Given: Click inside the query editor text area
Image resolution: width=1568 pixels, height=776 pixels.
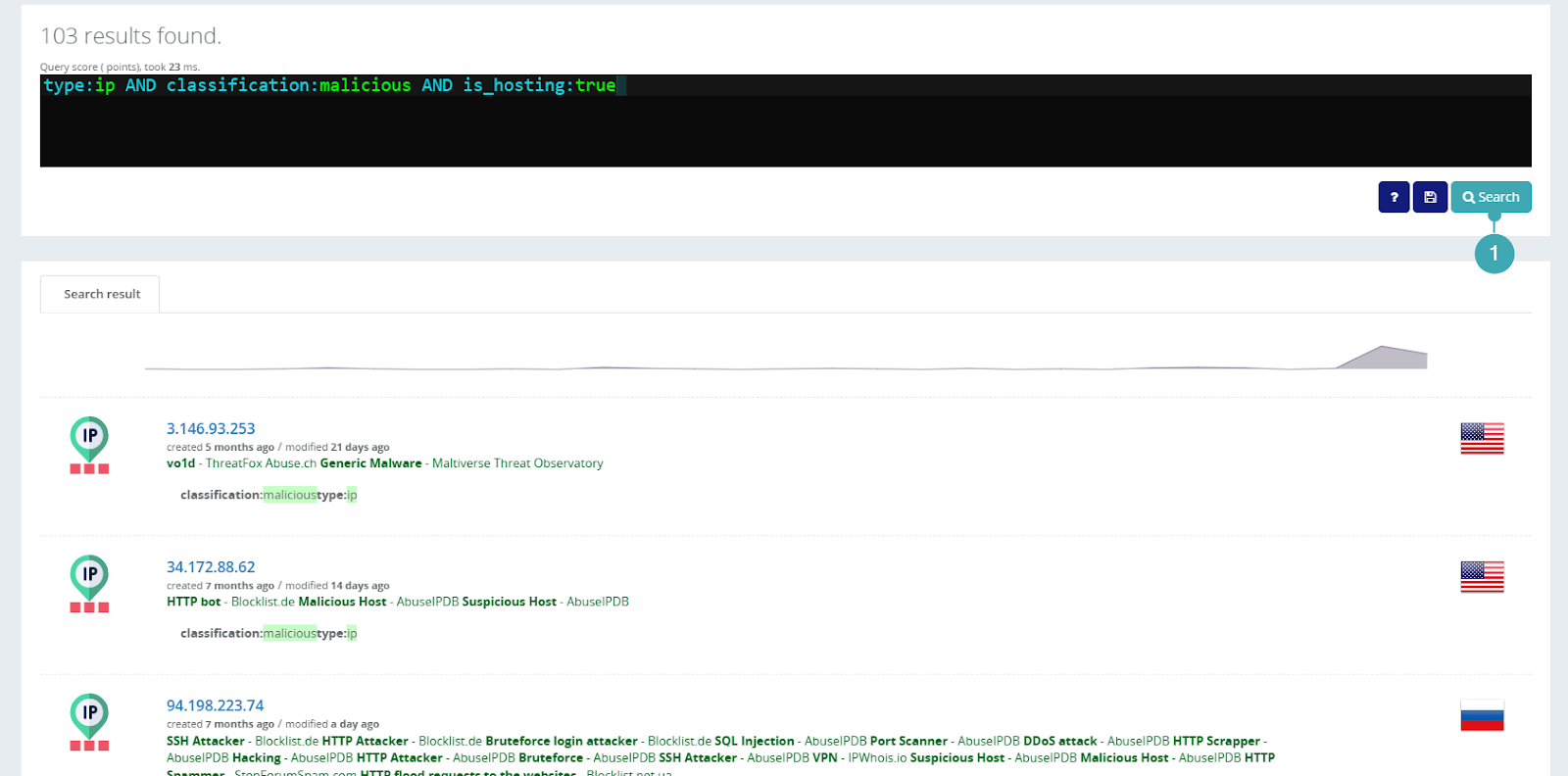Looking at the screenshot, I should 784,127.
